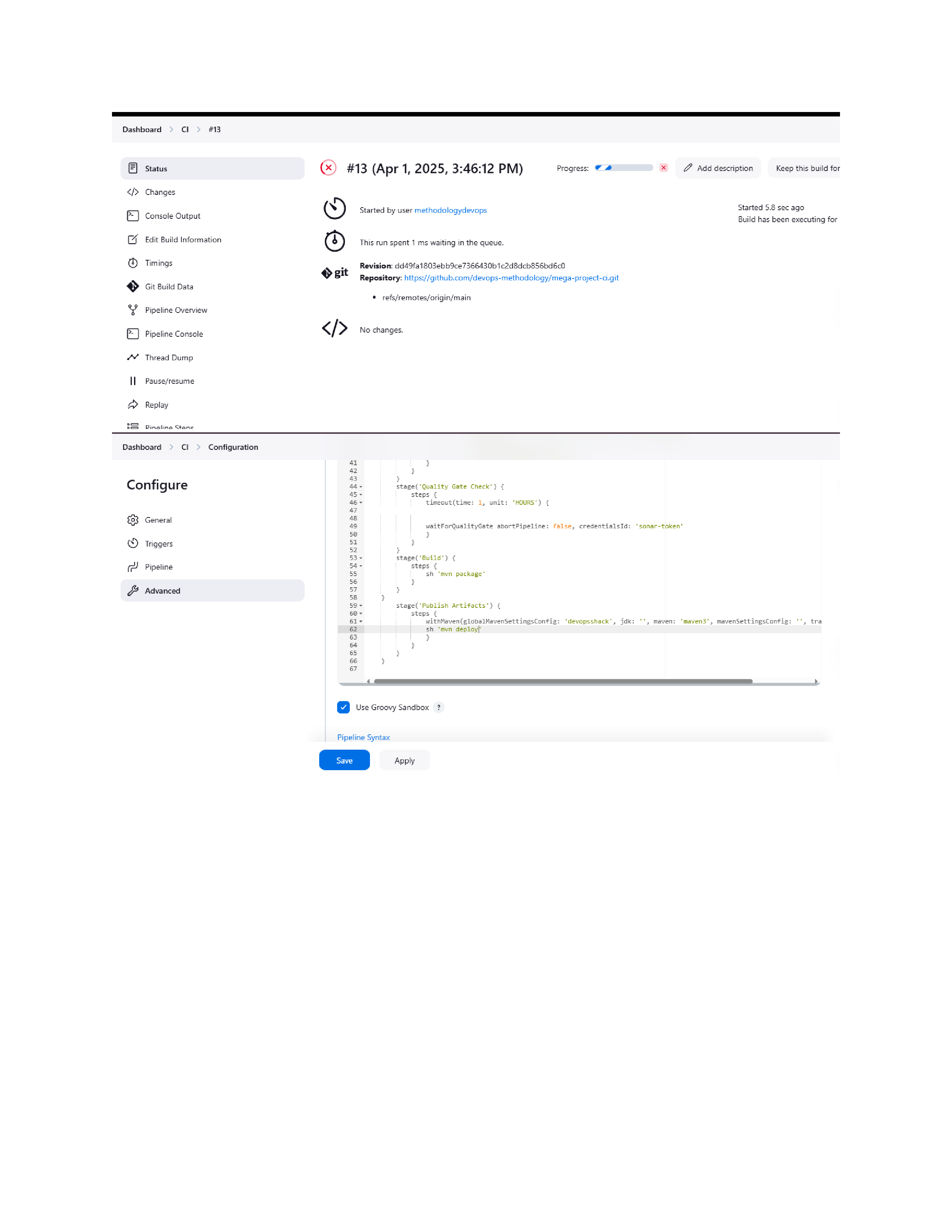Click the Keep this build forever button
This screenshot has width=952, height=1232.
pyautogui.click(x=804, y=168)
